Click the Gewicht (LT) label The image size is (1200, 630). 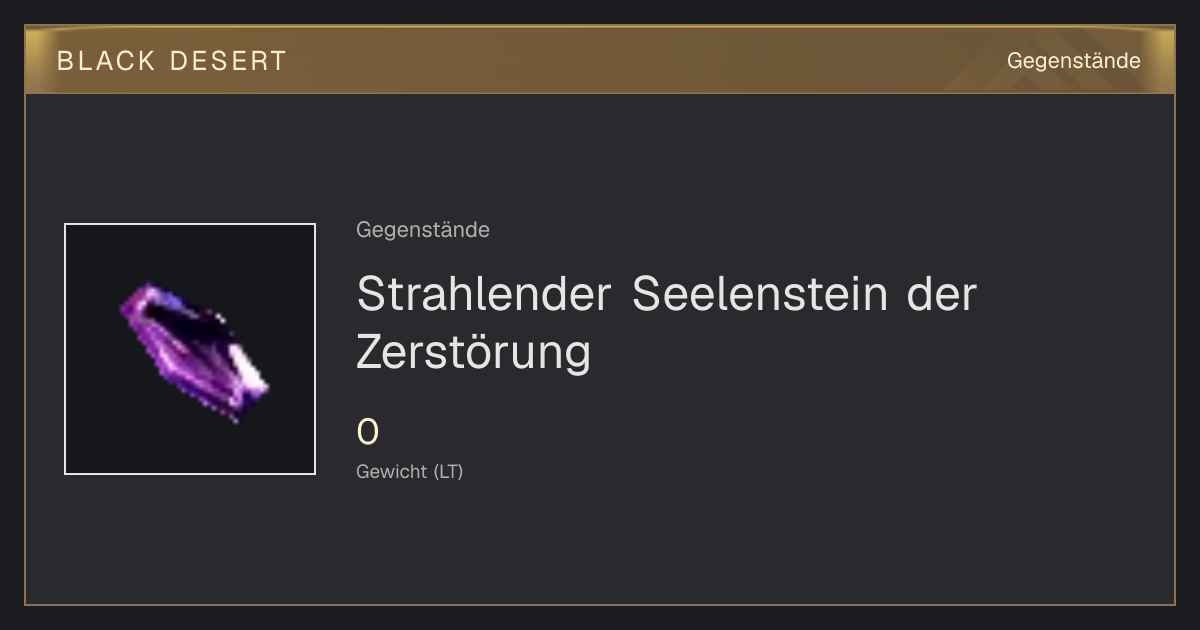tap(410, 471)
